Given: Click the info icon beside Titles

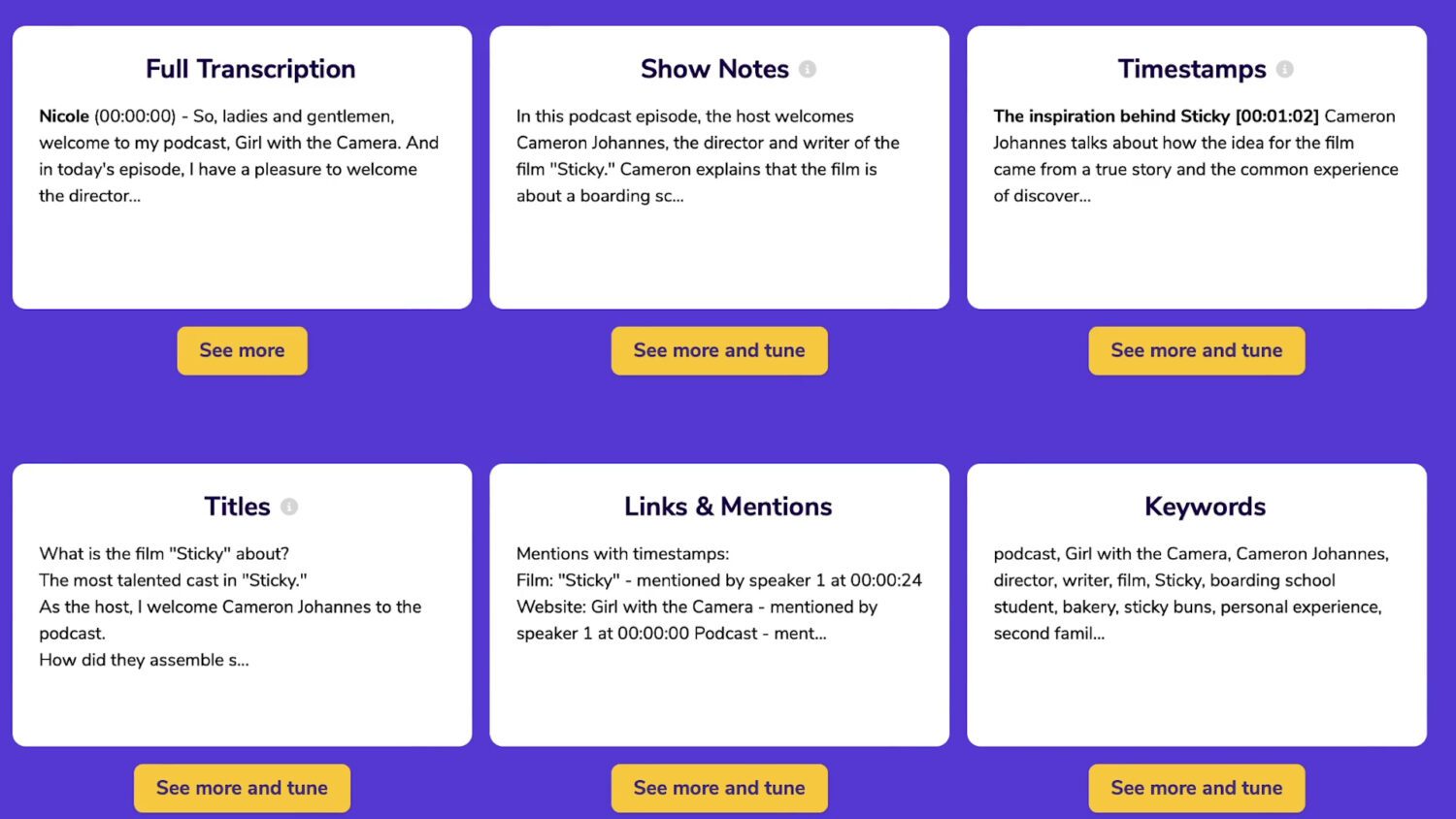Looking at the screenshot, I should tap(289, 507).
